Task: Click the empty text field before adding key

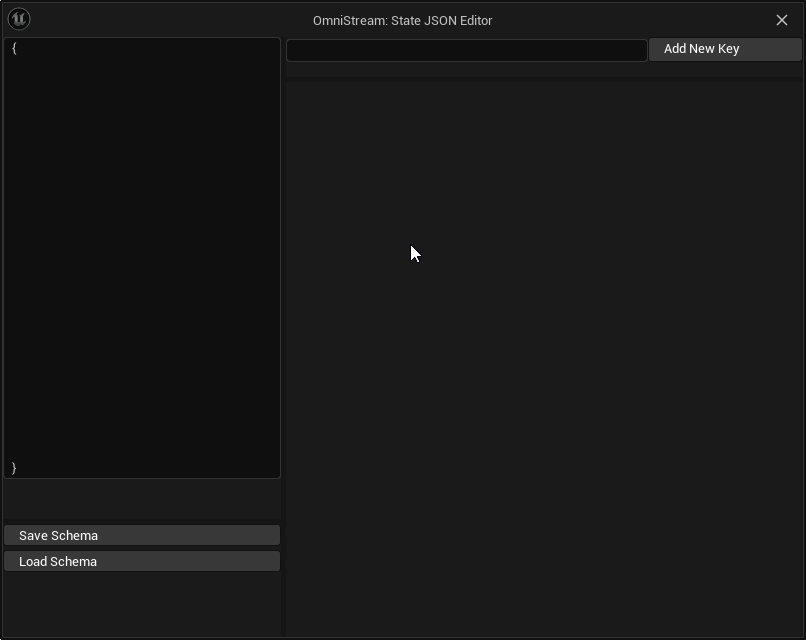Action: [466, 50]
